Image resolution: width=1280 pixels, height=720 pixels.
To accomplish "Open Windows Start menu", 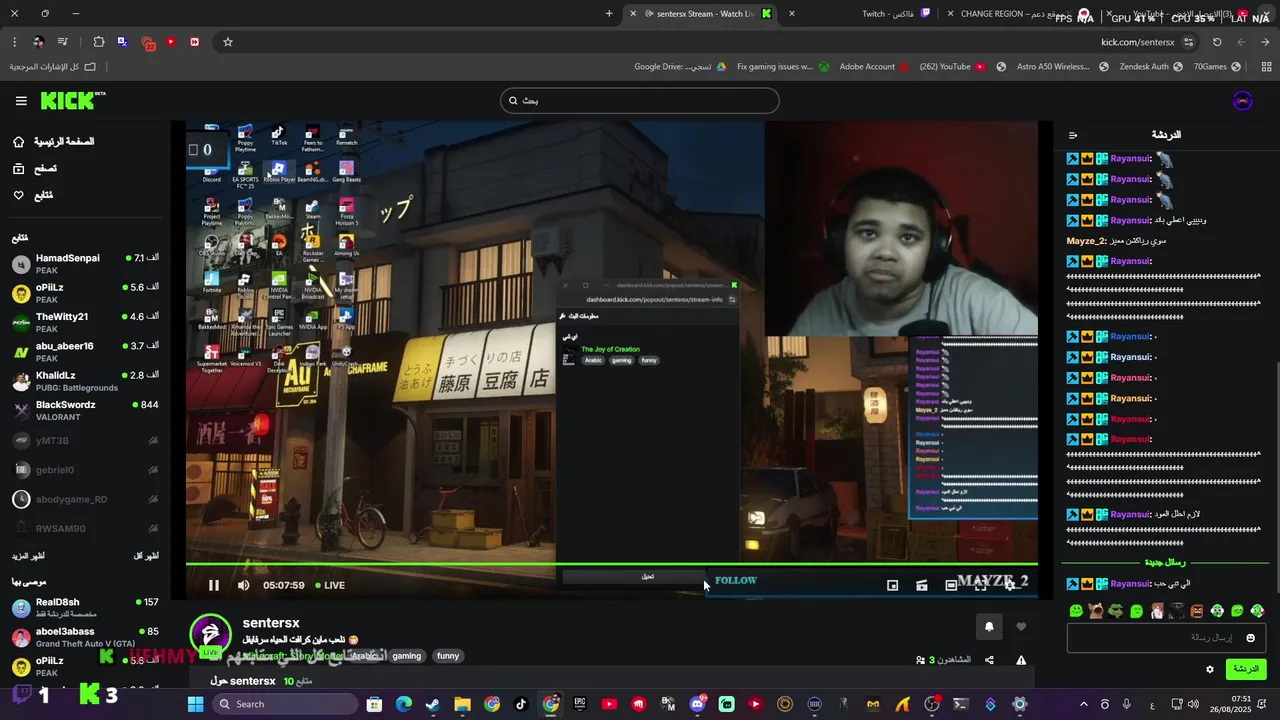I will coord(196,704).
